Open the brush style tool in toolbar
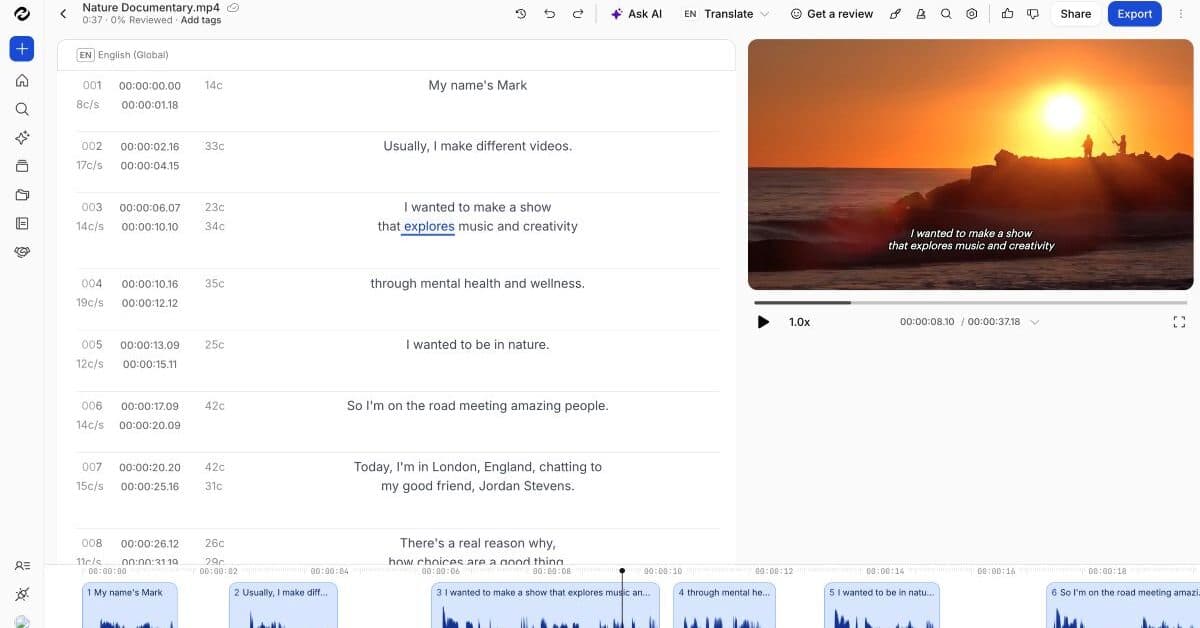The image size is (1200, 628). click(895, 14)
